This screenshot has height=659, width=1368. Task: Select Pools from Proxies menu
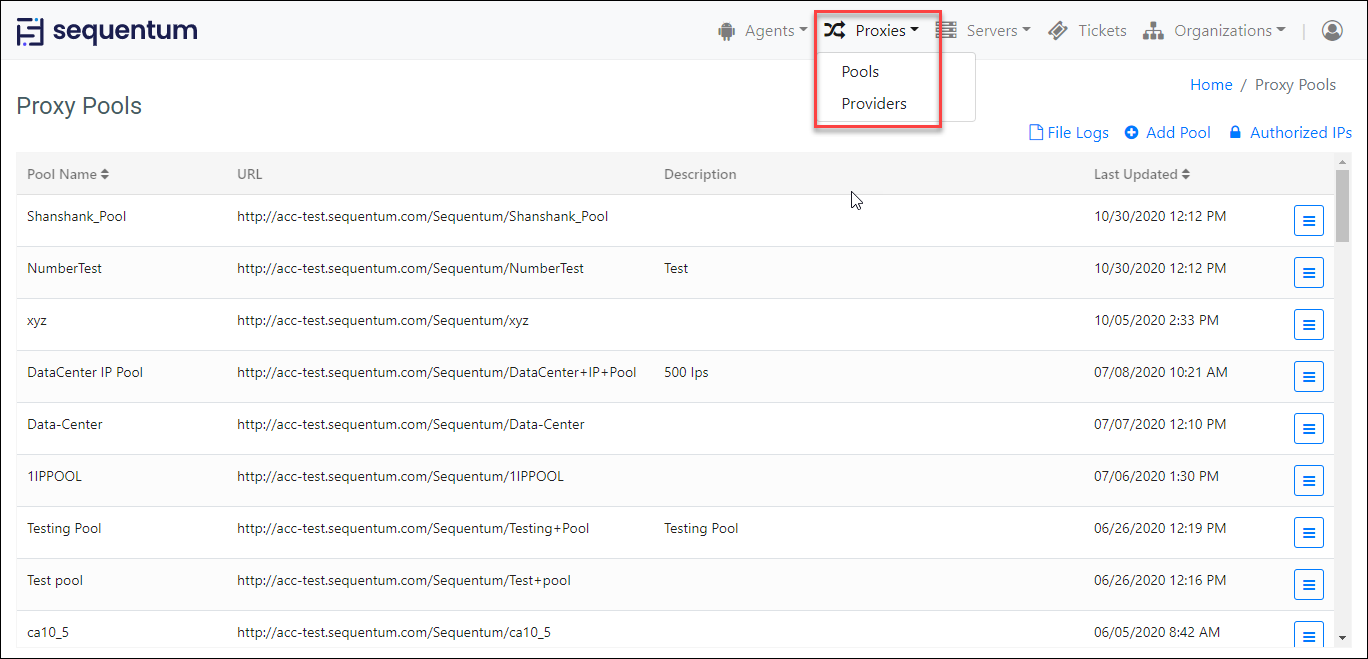[x=860, y=72]
